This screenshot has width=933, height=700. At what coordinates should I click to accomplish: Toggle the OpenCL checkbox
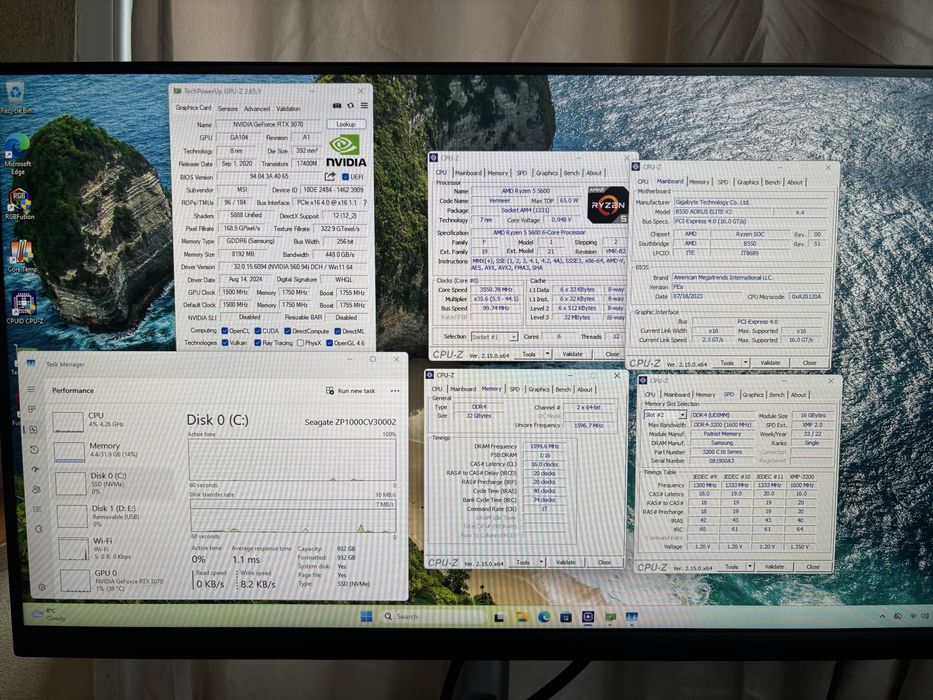(225, 331)
